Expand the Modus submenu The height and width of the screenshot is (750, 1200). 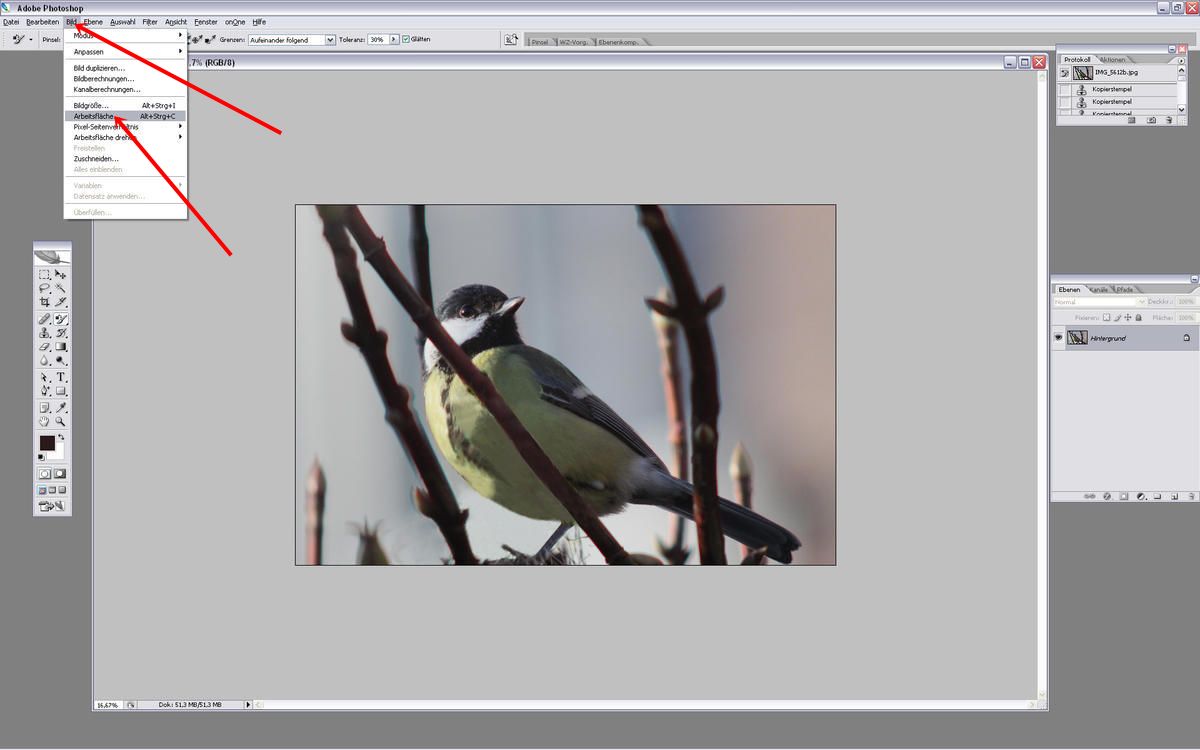(125, 35)
